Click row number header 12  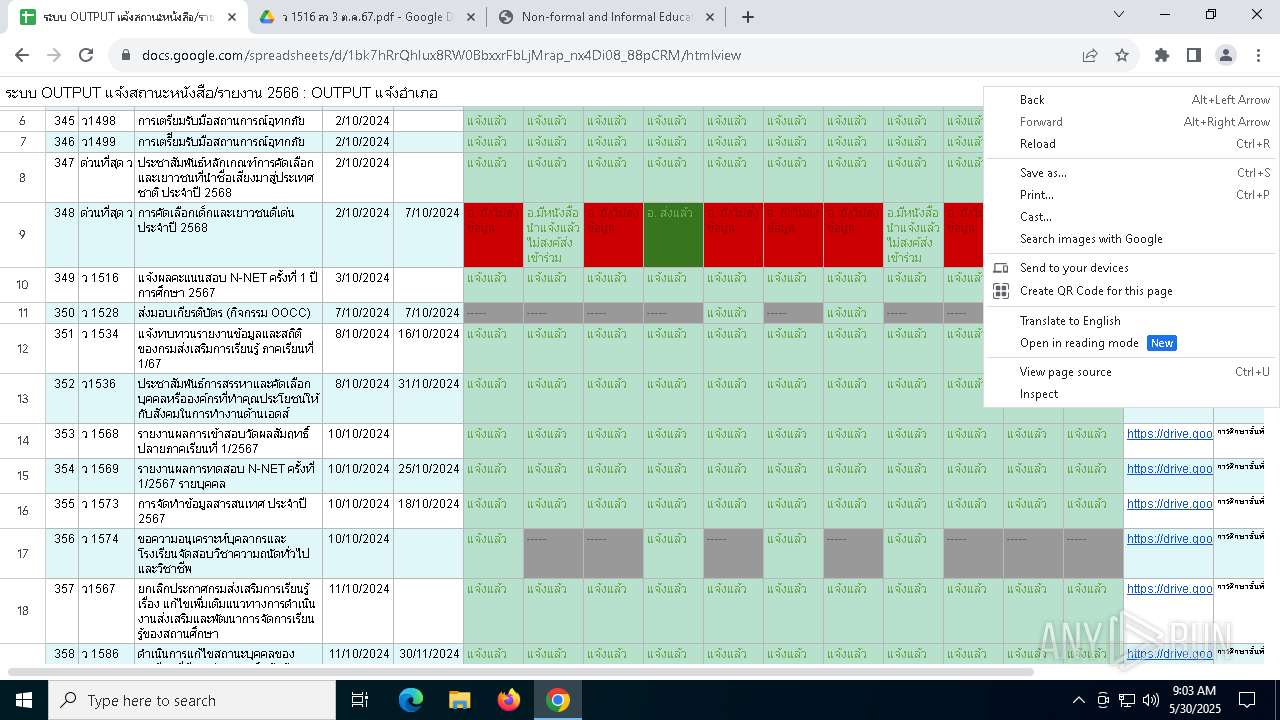tap(23, 348)
